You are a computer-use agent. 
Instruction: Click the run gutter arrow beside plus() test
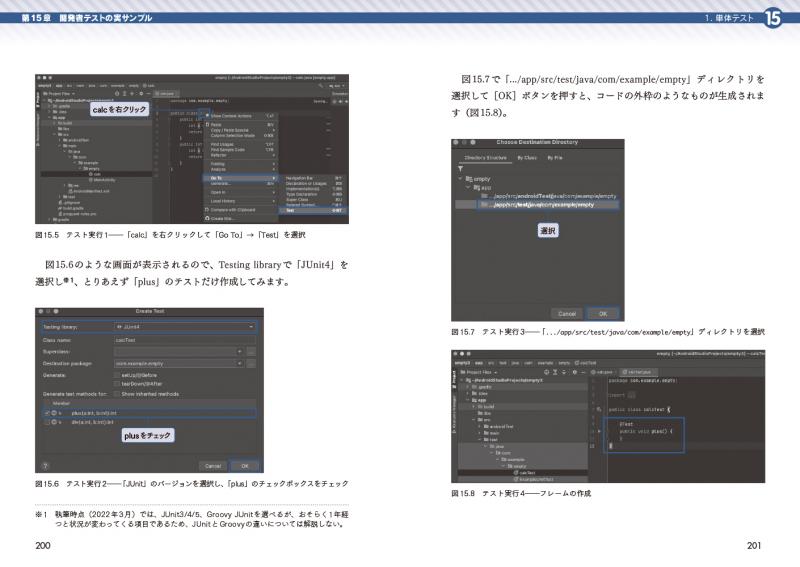[599, 431]
